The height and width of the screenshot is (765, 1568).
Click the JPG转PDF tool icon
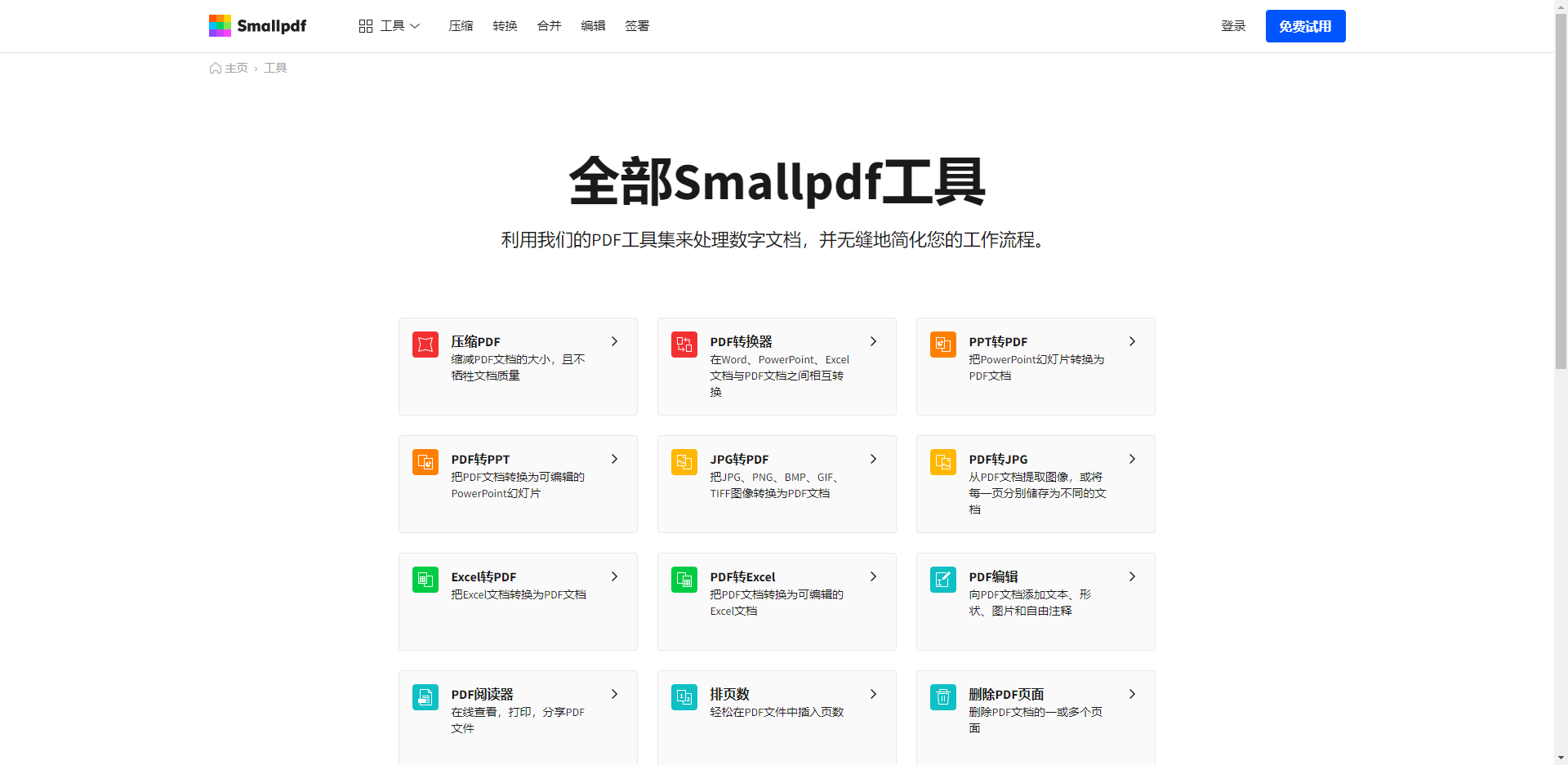[x=684, y=462]
